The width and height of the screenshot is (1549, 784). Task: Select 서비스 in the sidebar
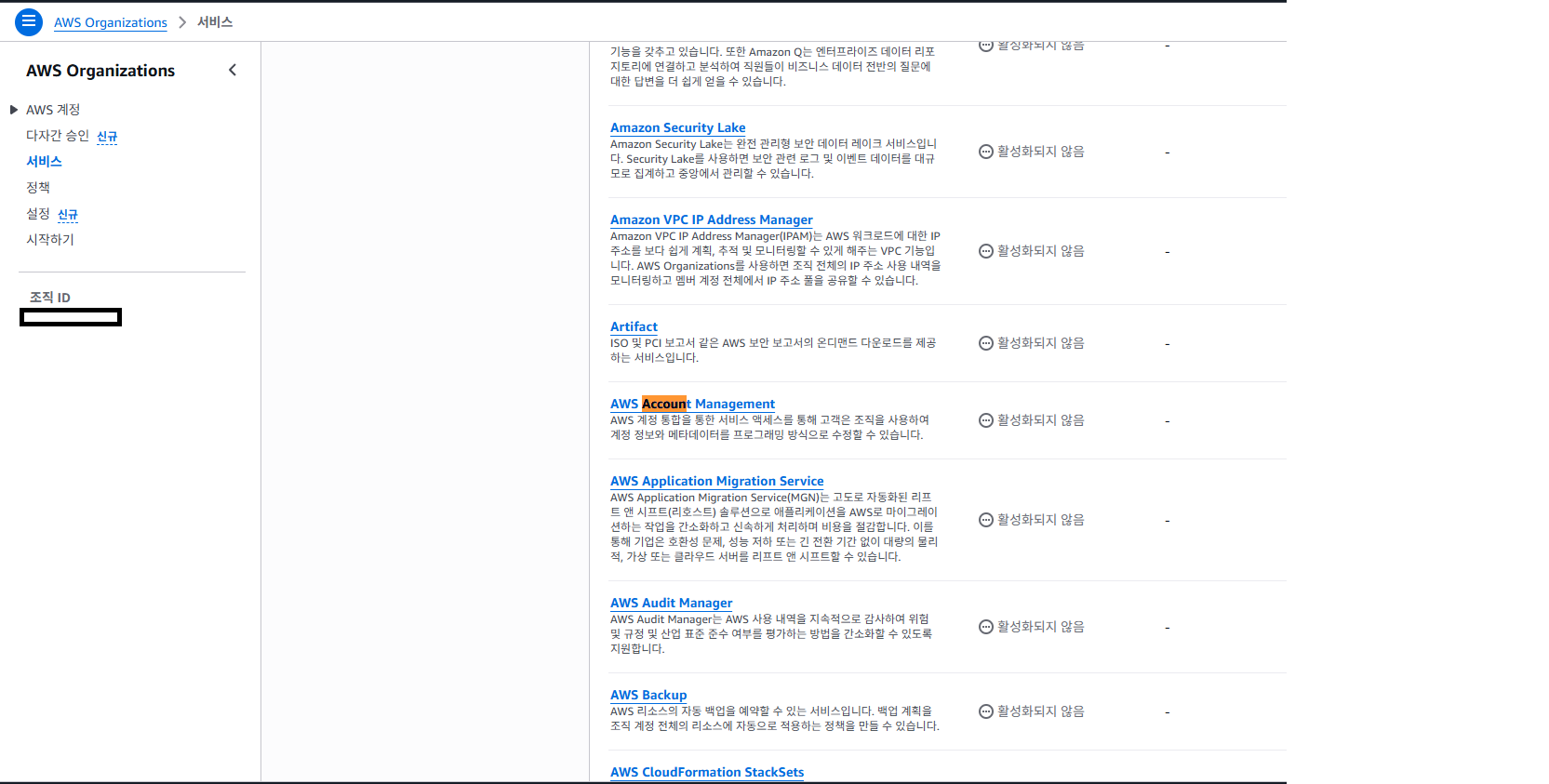pos(44,162)
